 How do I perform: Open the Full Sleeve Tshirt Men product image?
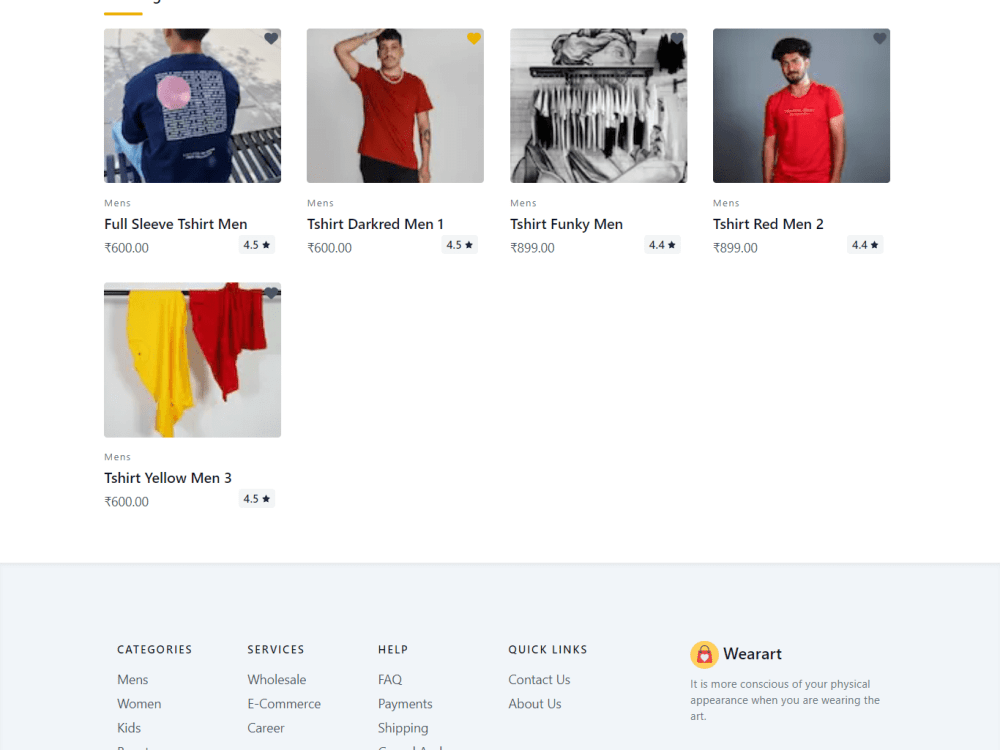click(x=193, y=106)
